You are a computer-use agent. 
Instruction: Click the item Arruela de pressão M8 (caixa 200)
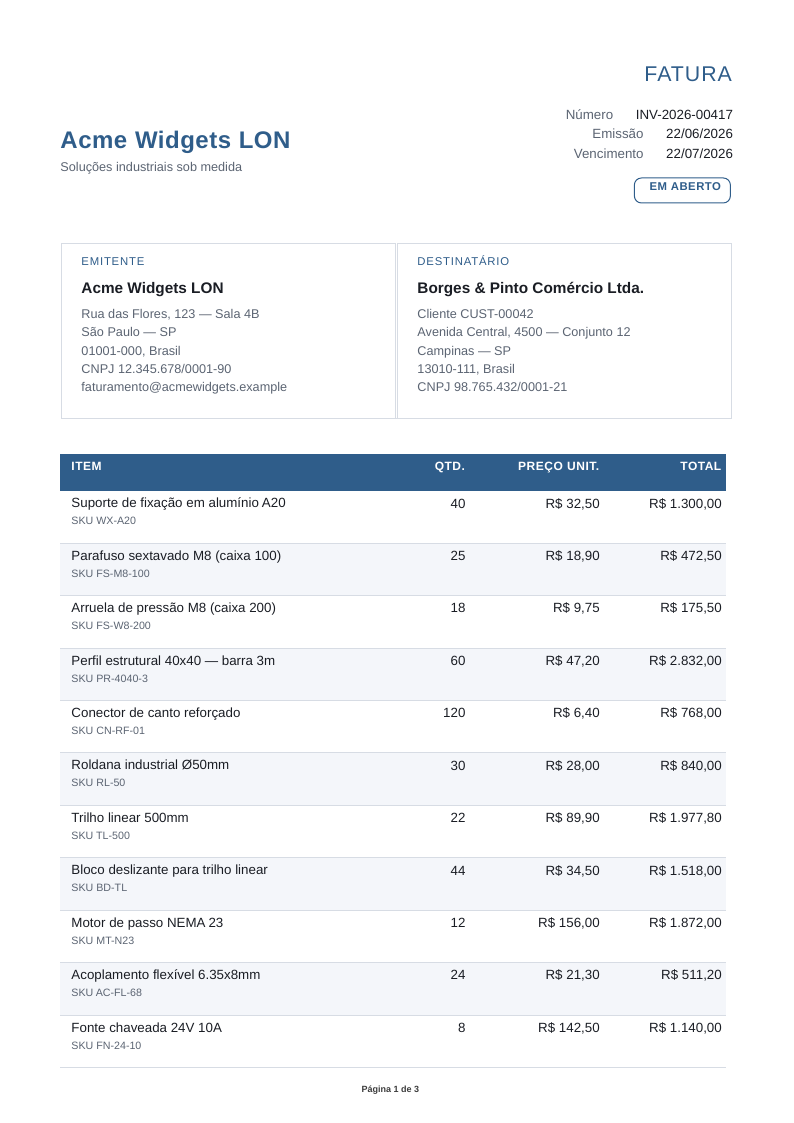click(x=173, y=608)
